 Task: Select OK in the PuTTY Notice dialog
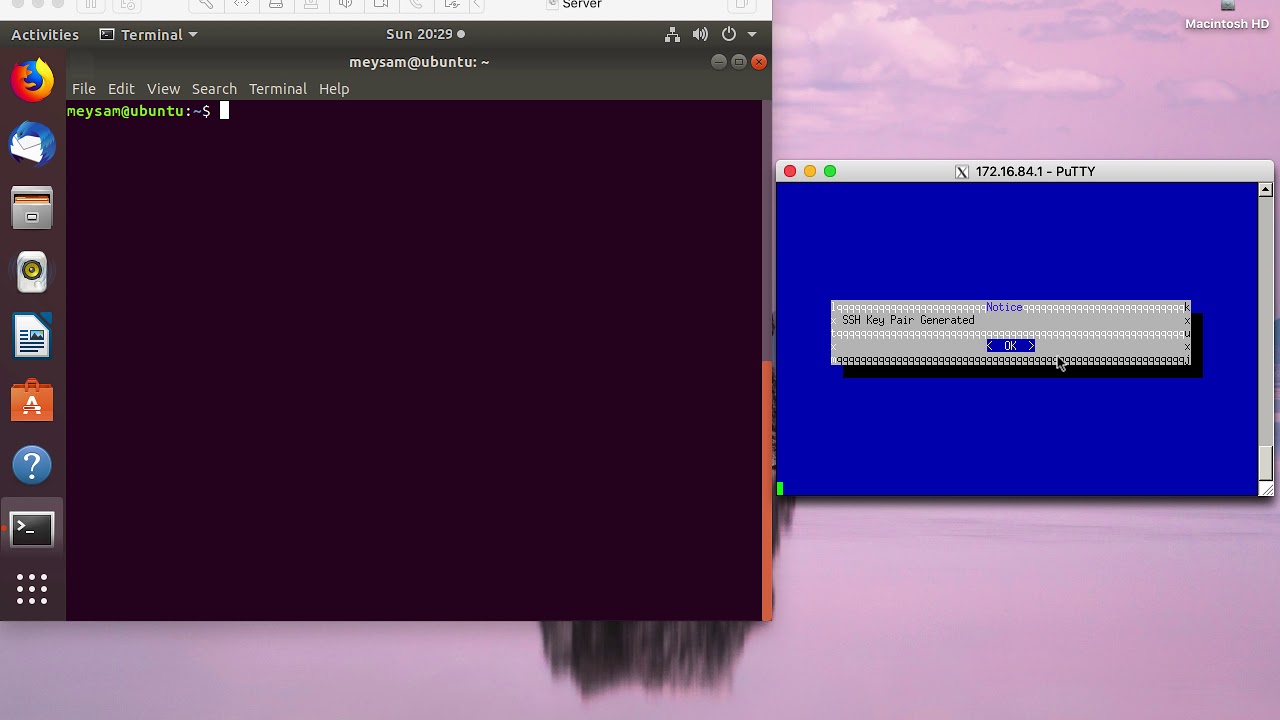1010,346
